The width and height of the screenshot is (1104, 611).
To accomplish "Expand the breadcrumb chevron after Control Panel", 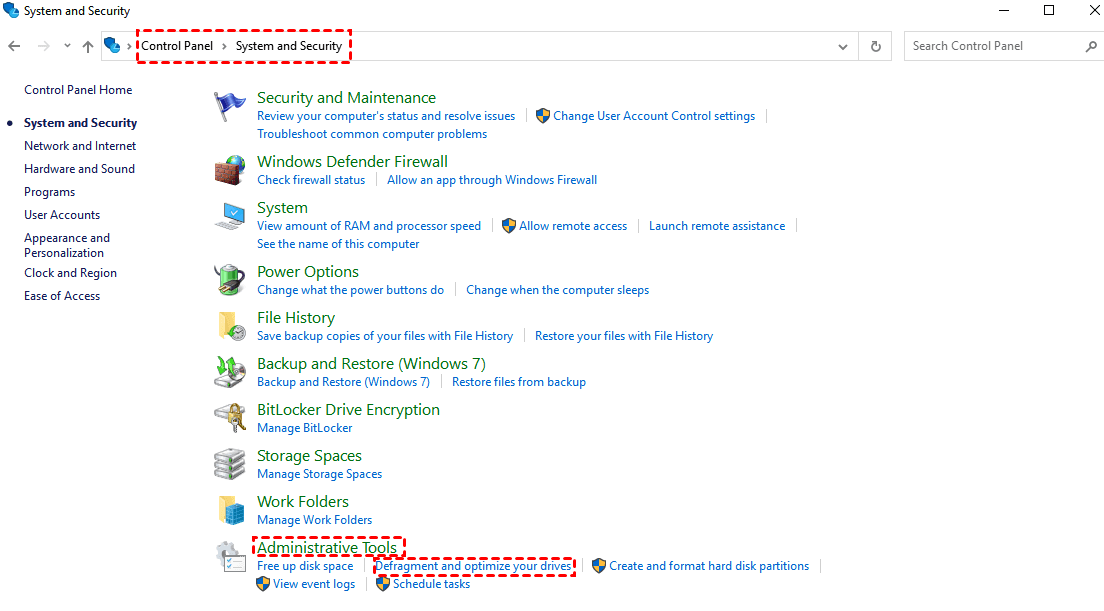I will point(225,46).
